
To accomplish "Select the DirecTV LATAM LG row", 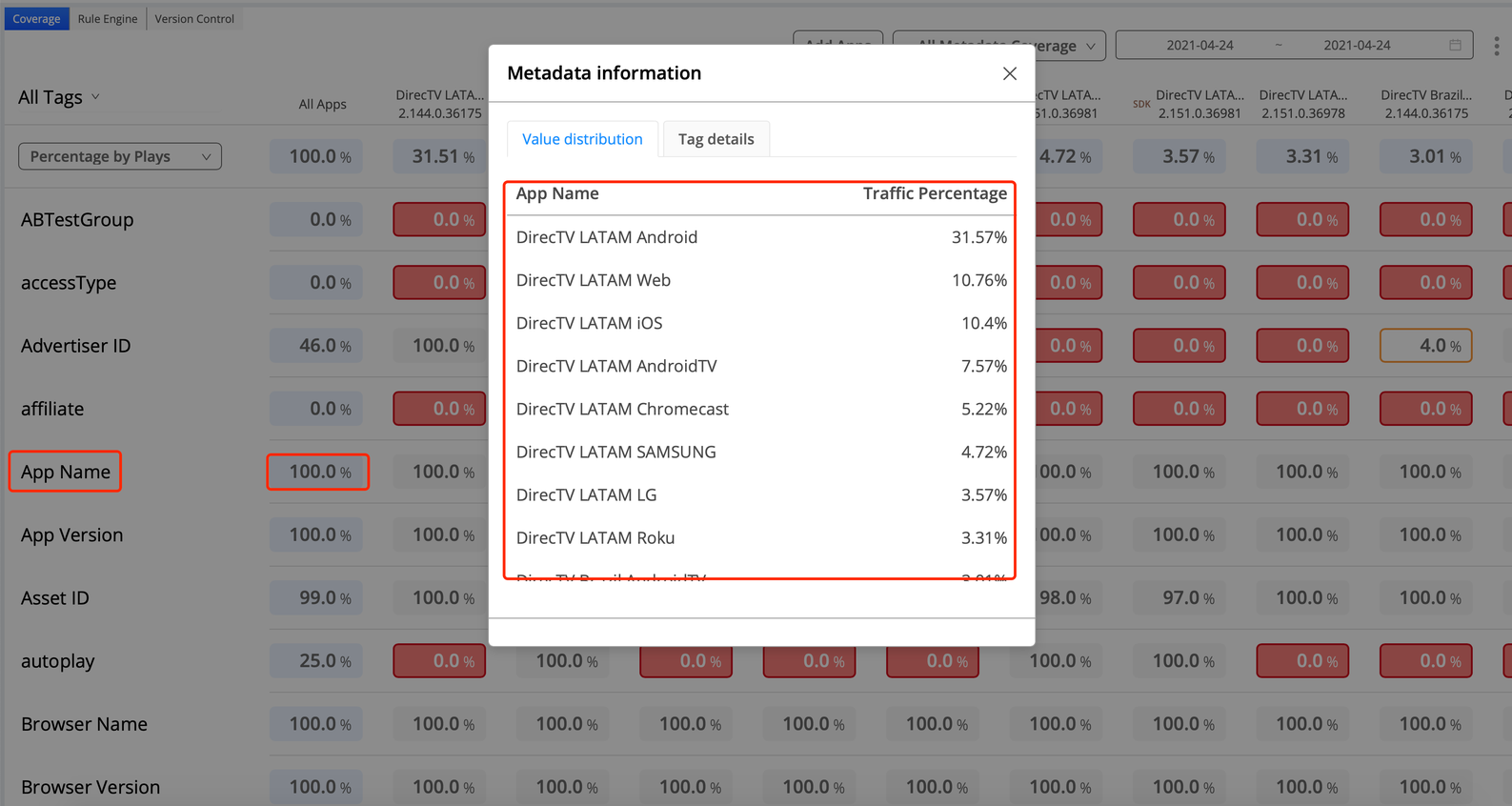I will [761, 494].
